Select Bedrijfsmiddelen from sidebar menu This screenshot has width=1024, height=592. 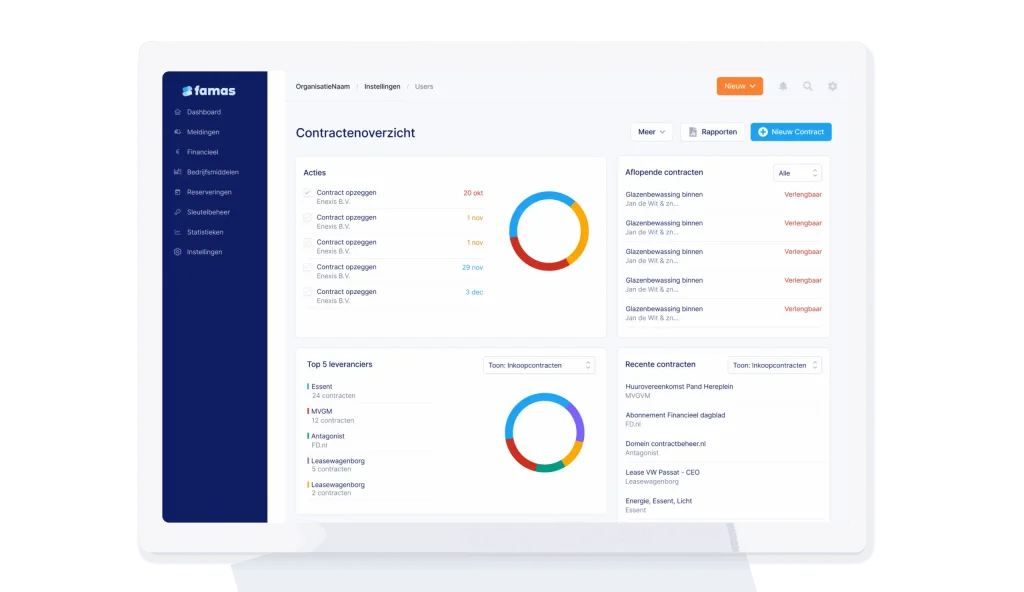coord(212,172)
